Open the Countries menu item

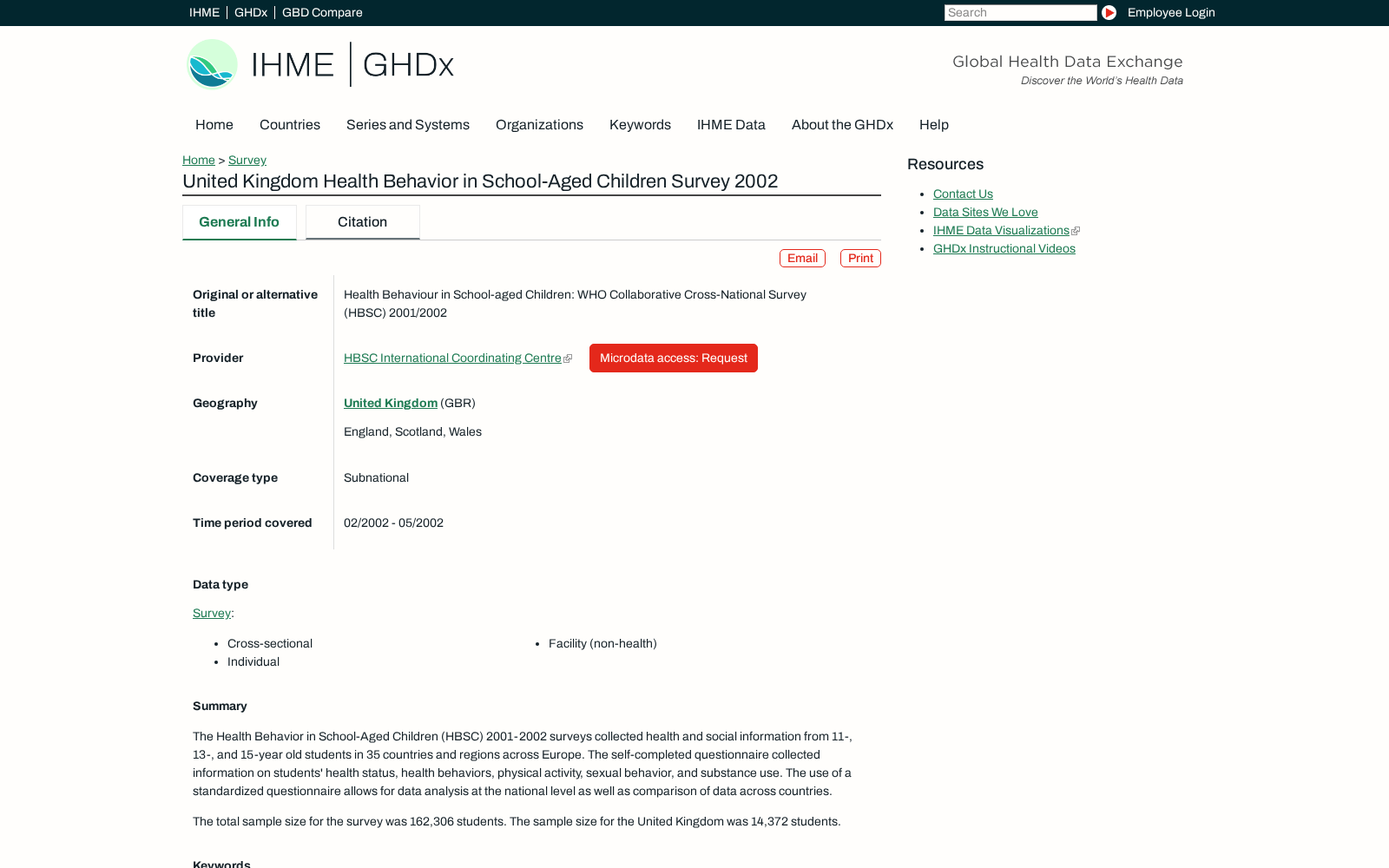click(x=290, y=125)
